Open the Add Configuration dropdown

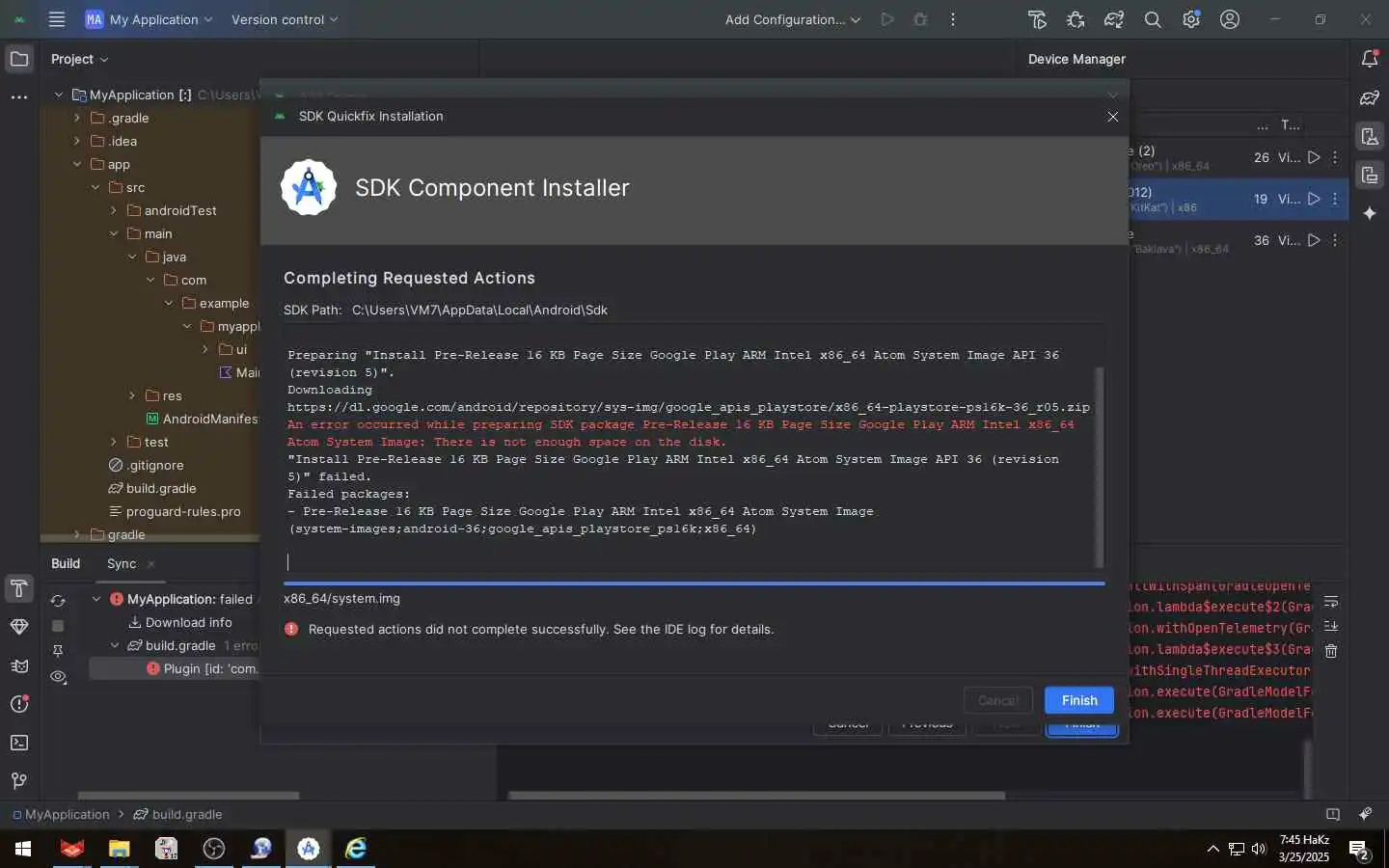coord(793,19)
